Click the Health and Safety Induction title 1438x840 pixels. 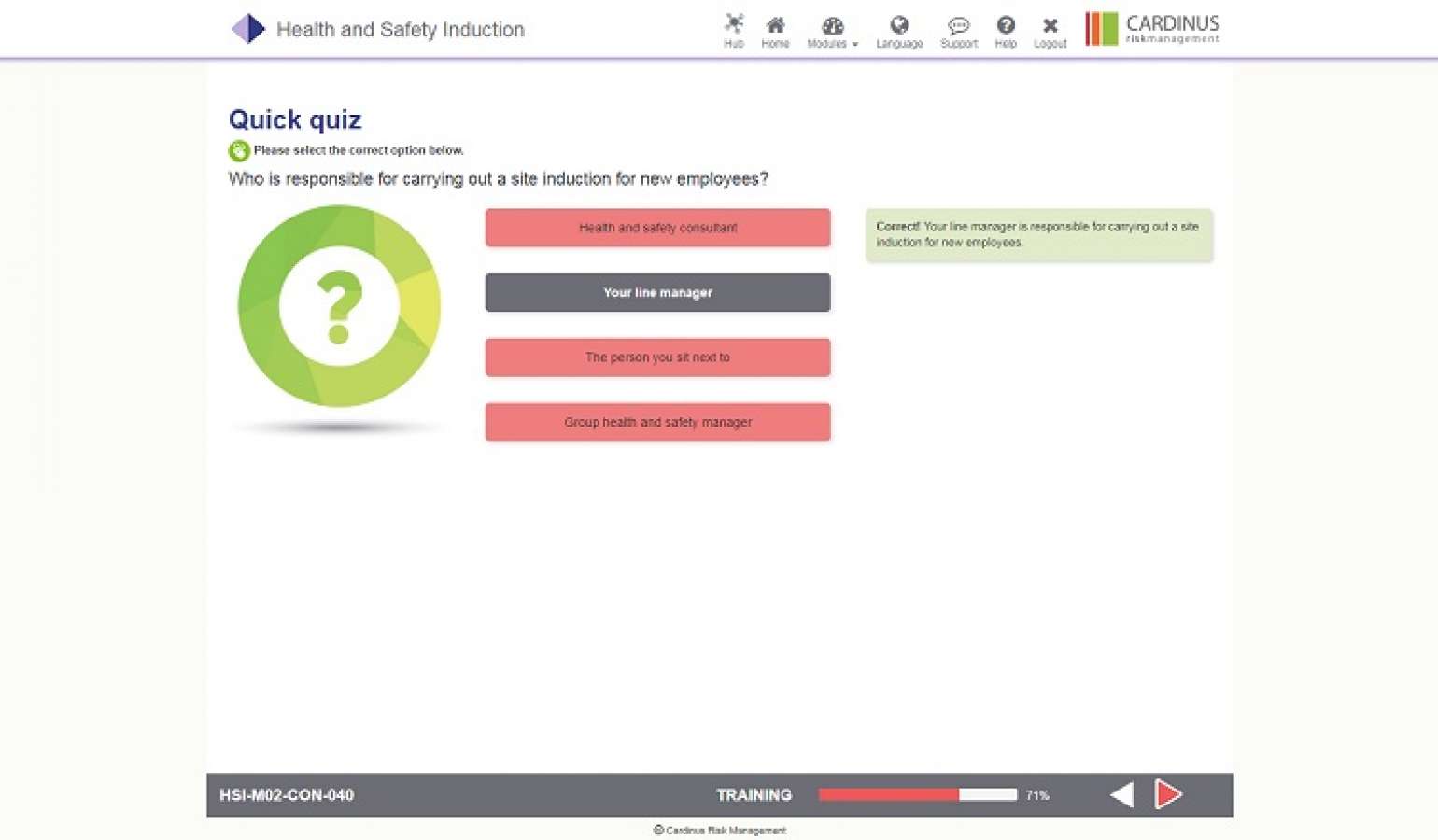tap(400, 29)
